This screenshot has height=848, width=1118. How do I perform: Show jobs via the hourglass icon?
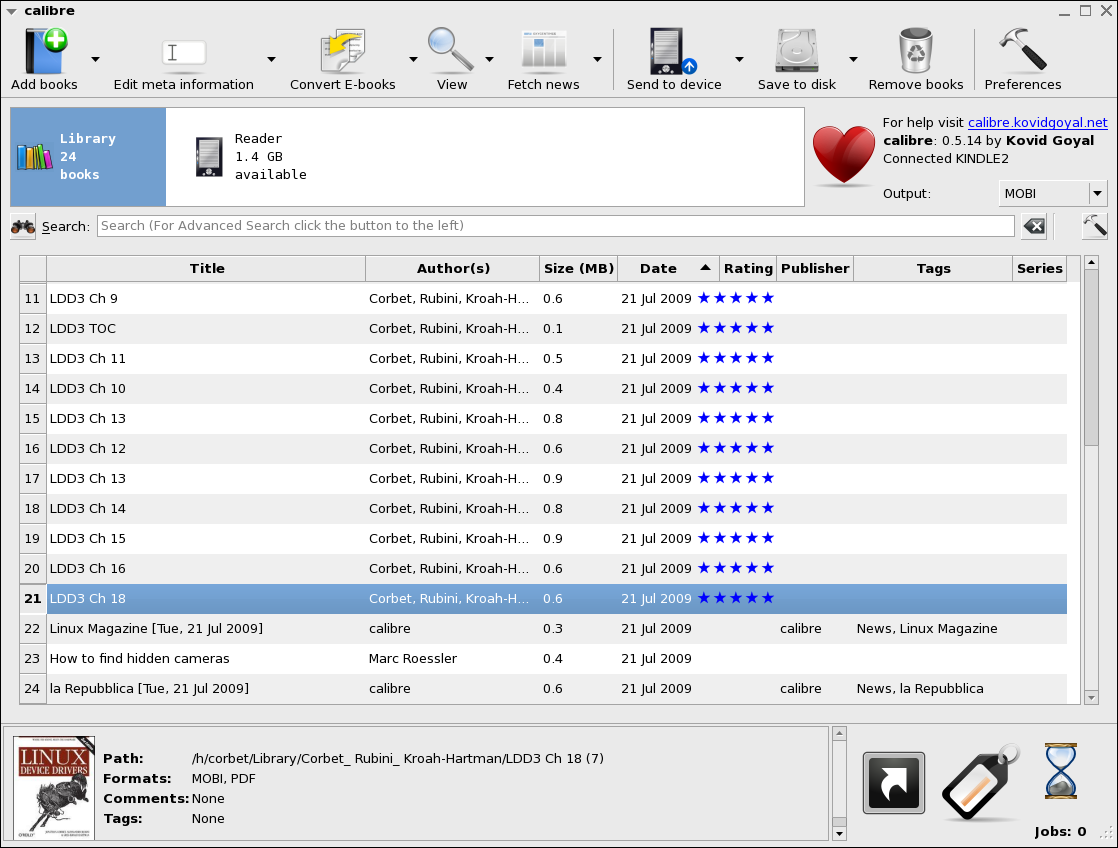(1061, 771)
